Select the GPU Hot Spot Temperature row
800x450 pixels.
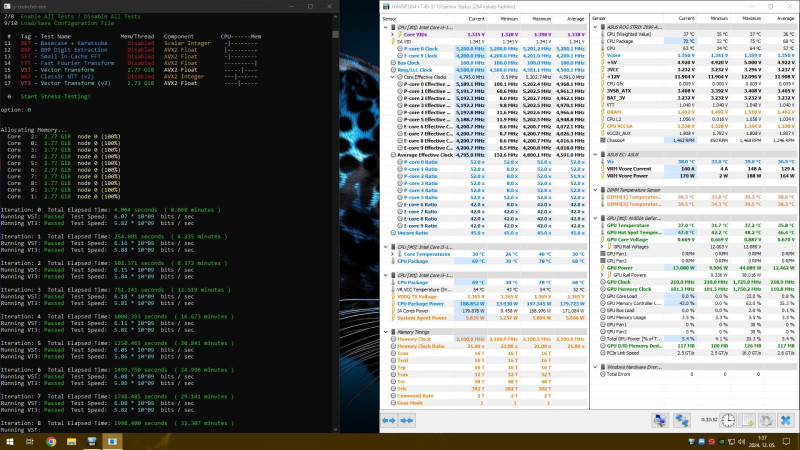(x=694, y=233)
